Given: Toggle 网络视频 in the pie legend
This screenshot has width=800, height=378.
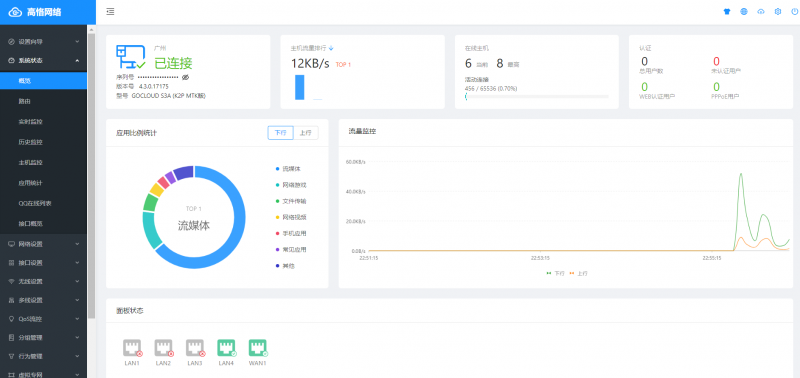Looking at the screenshot, I should pos(291,217).
